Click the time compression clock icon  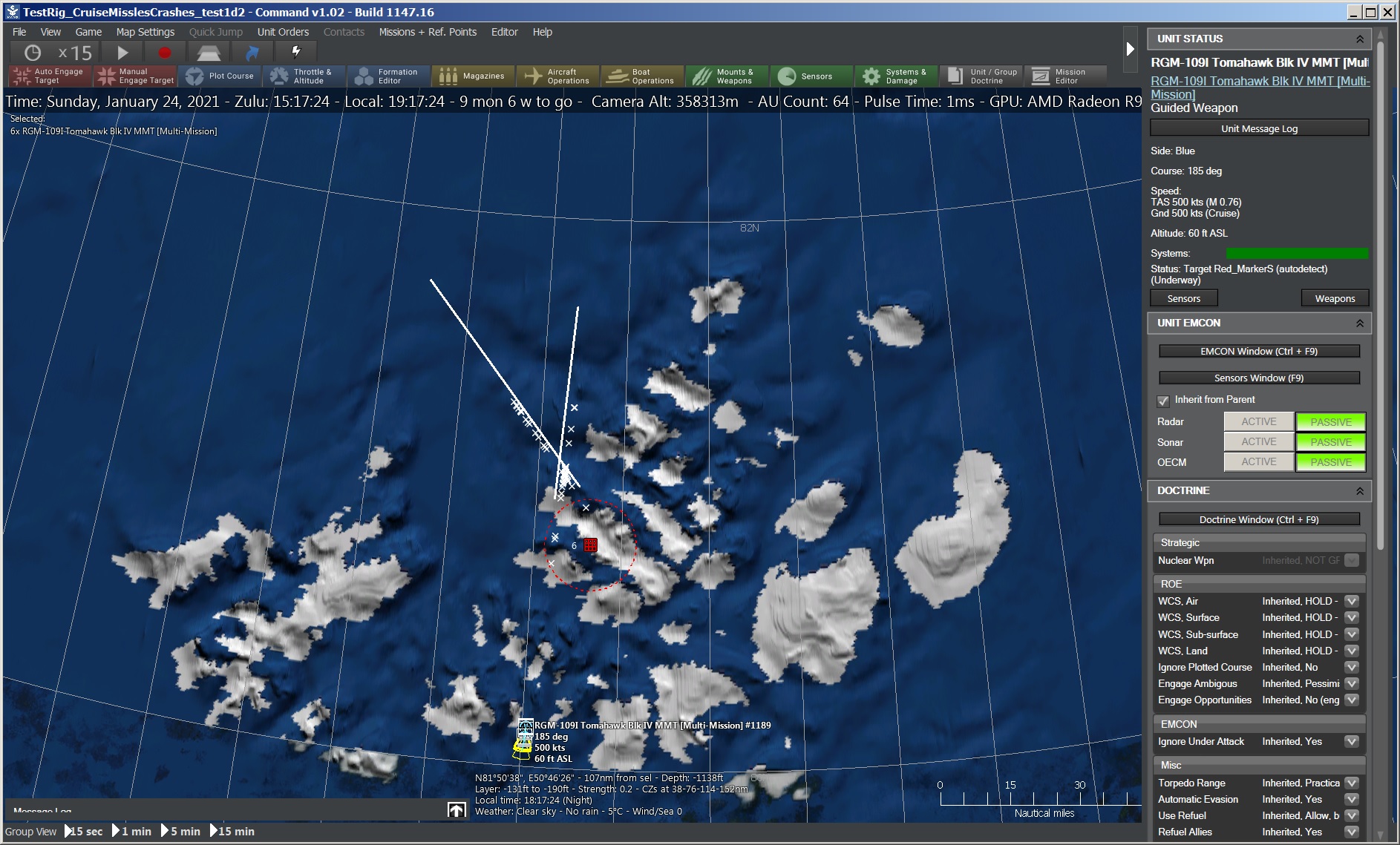[x=33, y=53]
